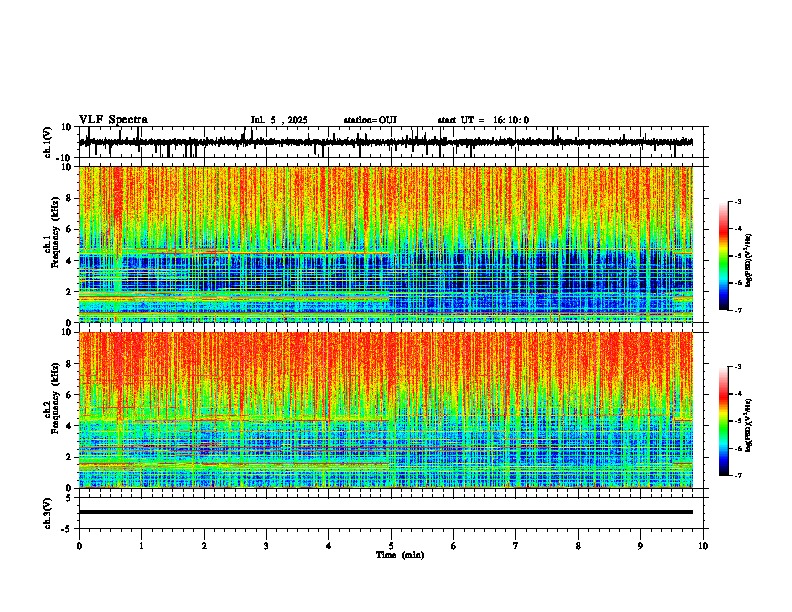Viewport: 792px width, 612px height.
Task: Click the time-axis tick label "9"
Action: coord(640,546)
